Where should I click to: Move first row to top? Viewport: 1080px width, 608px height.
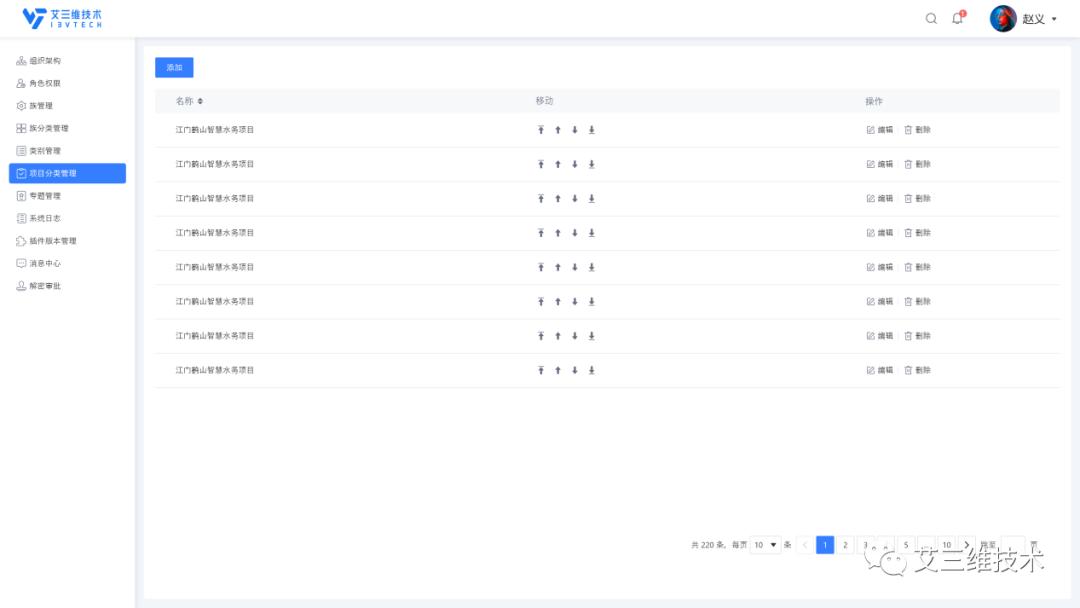(x=541, y=129)
